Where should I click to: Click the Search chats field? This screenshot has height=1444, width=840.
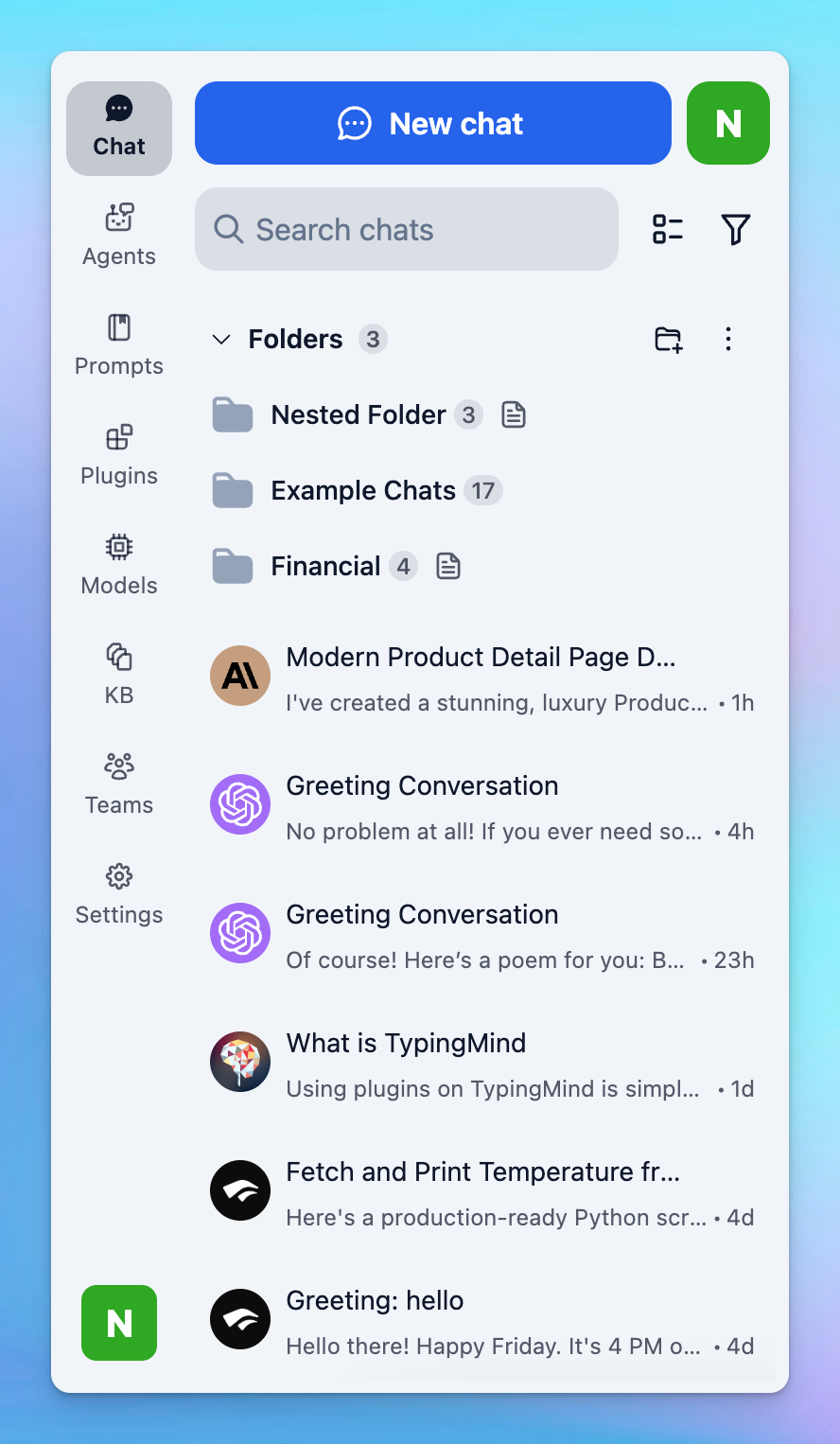(x=407, y=229)
